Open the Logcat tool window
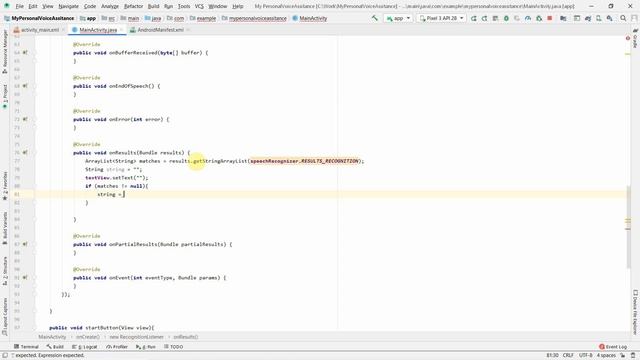 (x=84, y=347)
